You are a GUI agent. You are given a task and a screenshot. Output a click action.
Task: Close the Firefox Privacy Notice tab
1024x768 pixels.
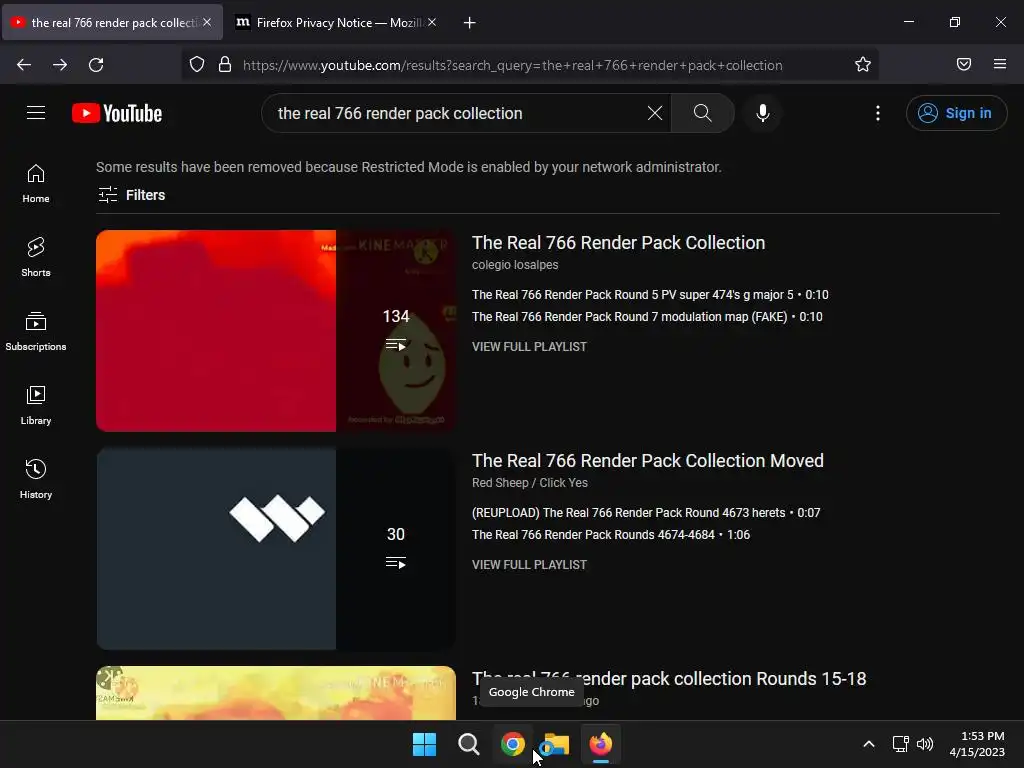(x=432, y=22)
